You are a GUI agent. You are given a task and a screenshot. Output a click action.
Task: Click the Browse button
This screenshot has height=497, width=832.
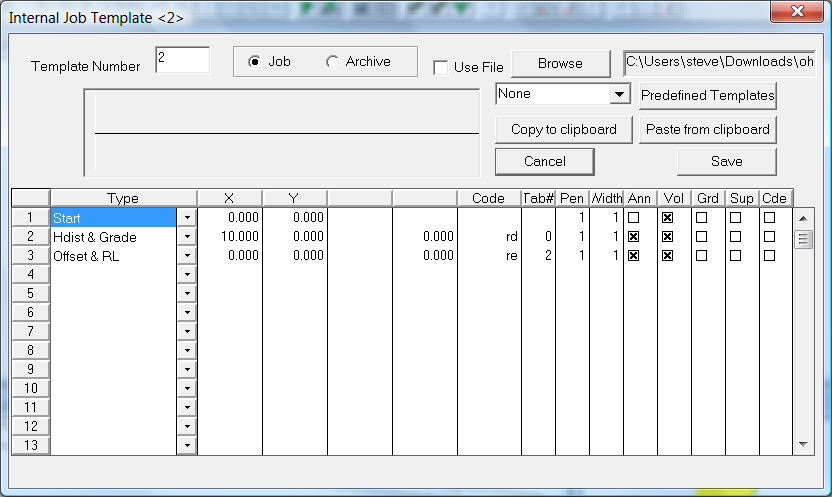(560, 63)
